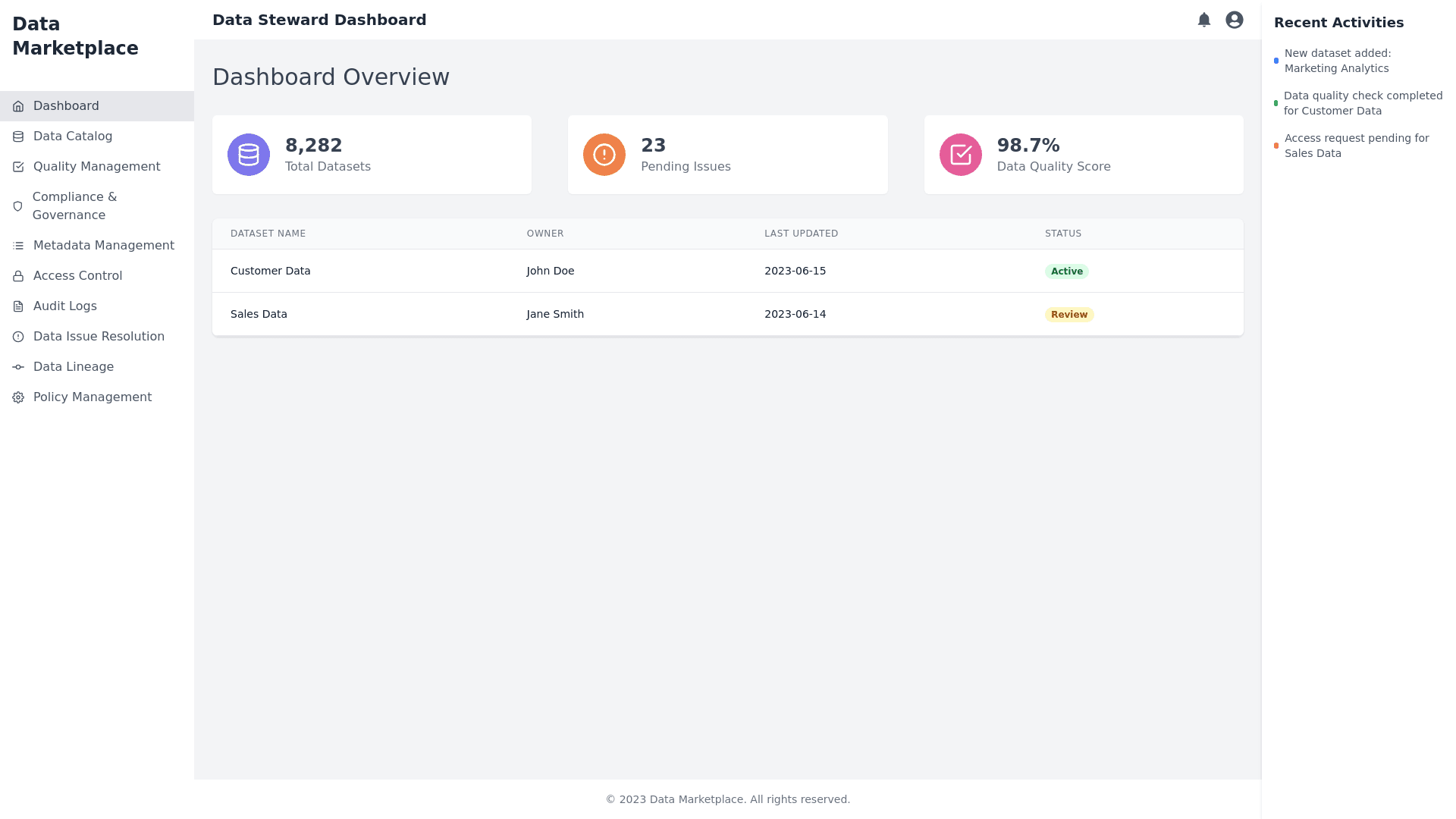Open the user account profile icon
This screenshot has width=1456, height=819.
tap(1234, 20)
